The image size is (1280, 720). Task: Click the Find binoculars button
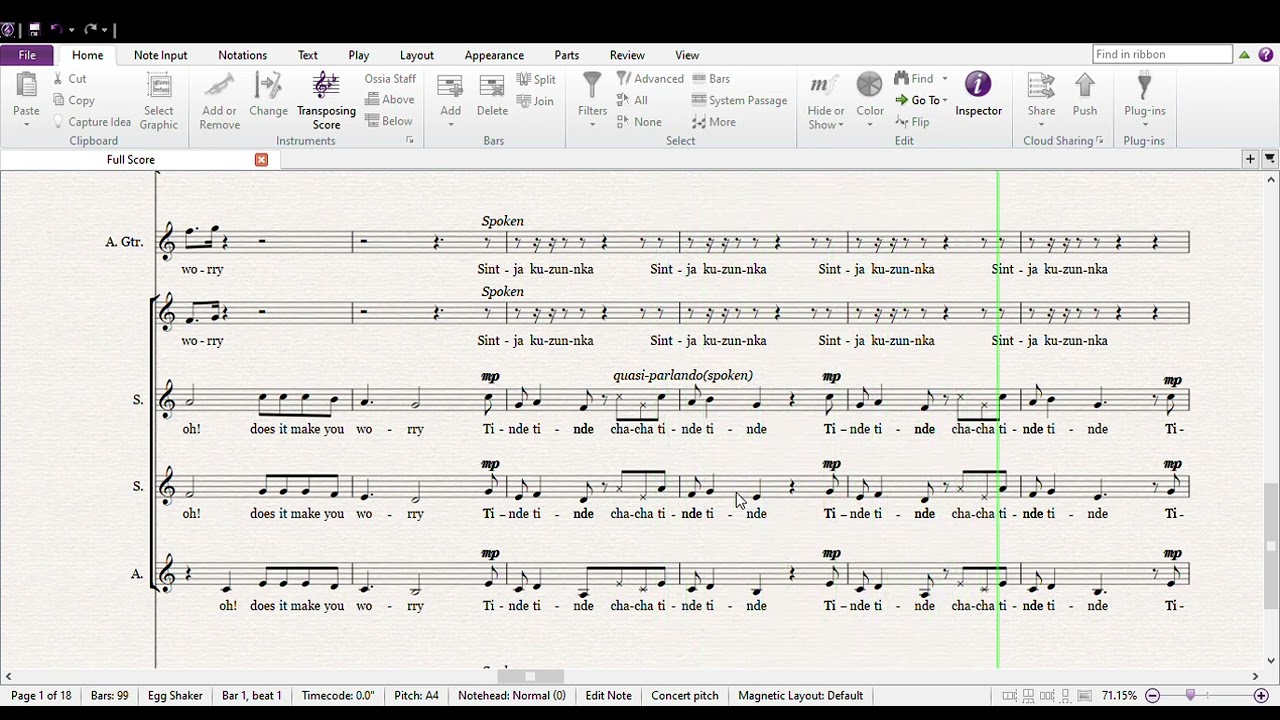tap(914, 79)
